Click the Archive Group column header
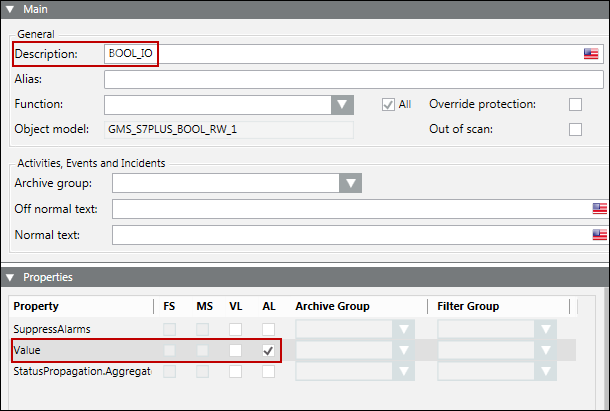This screenshot has height=411, width=610. click(333, 306)
